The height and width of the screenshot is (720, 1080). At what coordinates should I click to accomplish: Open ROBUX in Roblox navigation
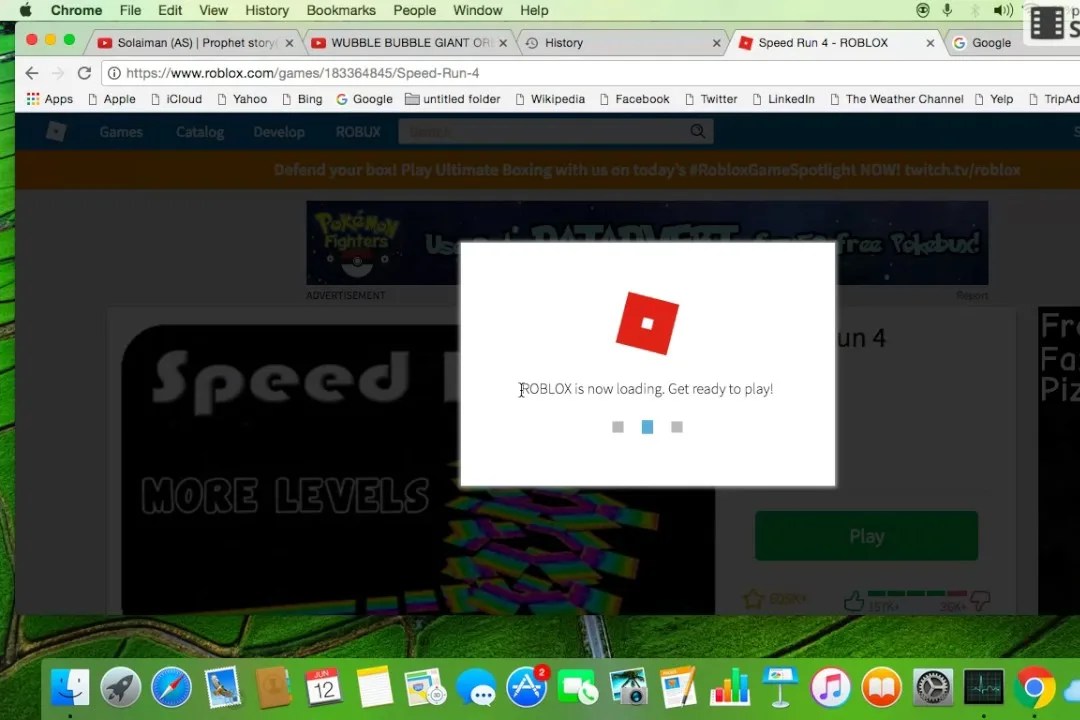pos(357,132)
